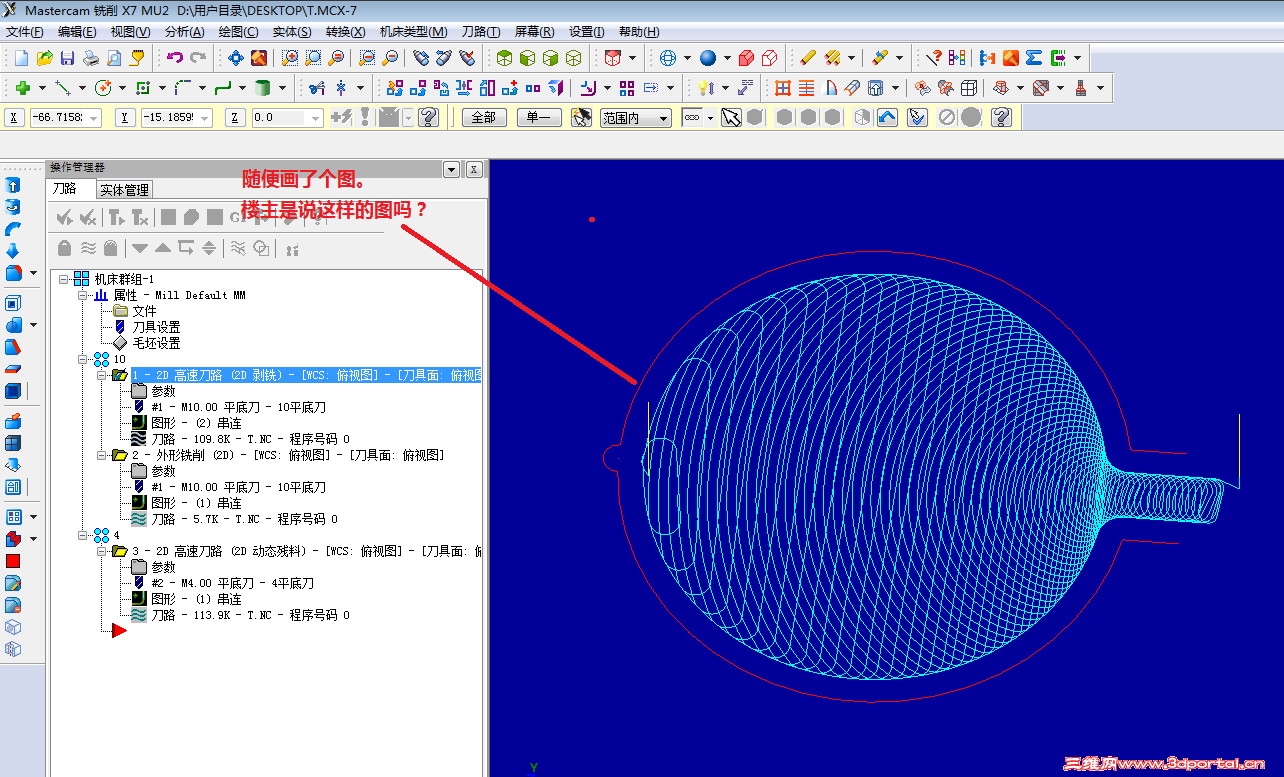Click the 单一 select only button
Image resolution: width=1284 pixels, height=777 pixels.
coord(539,118)
